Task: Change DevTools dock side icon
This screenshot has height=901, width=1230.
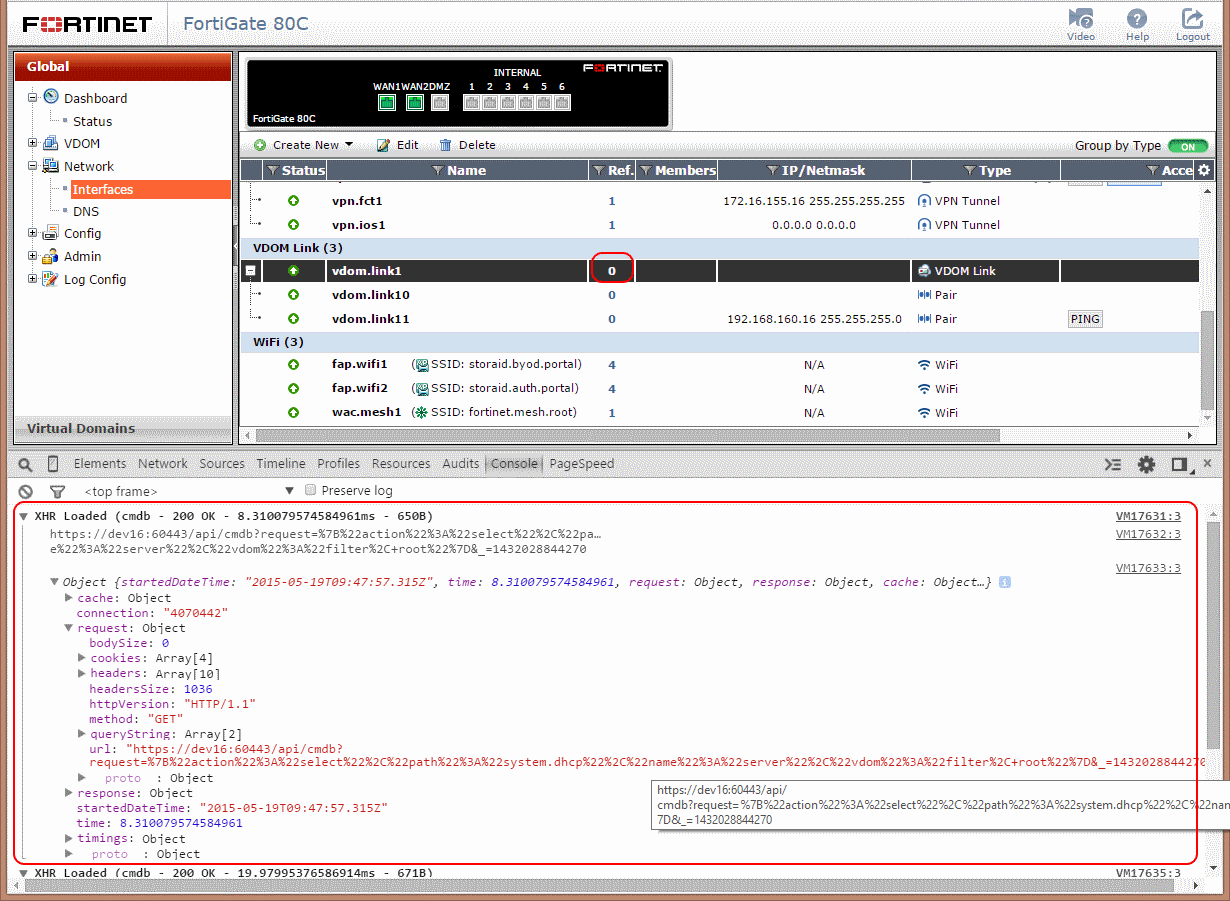Action: pyautogui.click(x=1179, y=464)
